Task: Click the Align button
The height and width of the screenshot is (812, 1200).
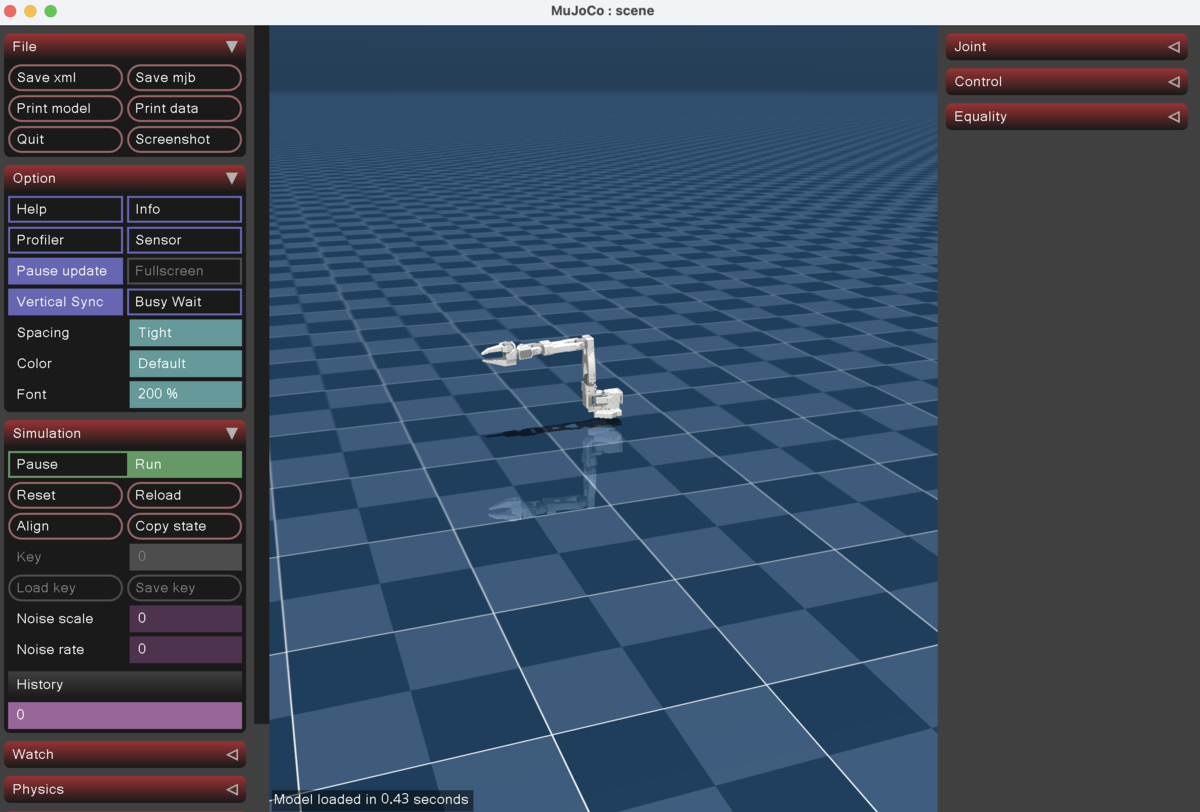Action: click(65, 526)
